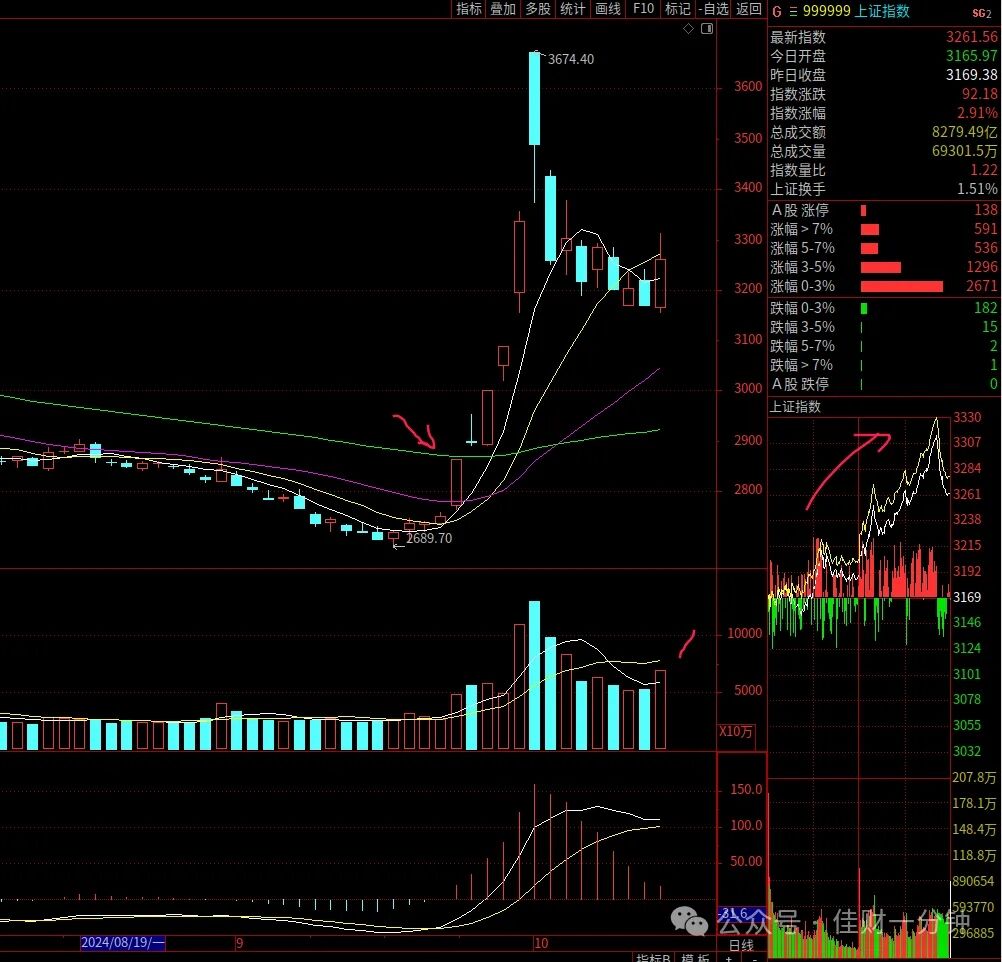The width and height of the screenshot is (1002, 962).
Task: Click the plus zoom-in button below 日线
Action: coord(729,958)
